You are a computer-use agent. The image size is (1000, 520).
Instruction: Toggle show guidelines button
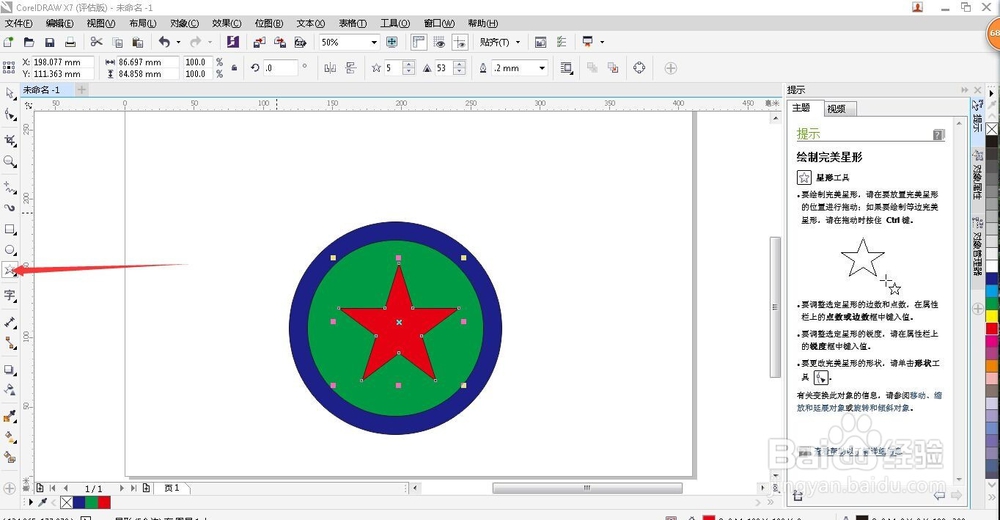[459, 42]
